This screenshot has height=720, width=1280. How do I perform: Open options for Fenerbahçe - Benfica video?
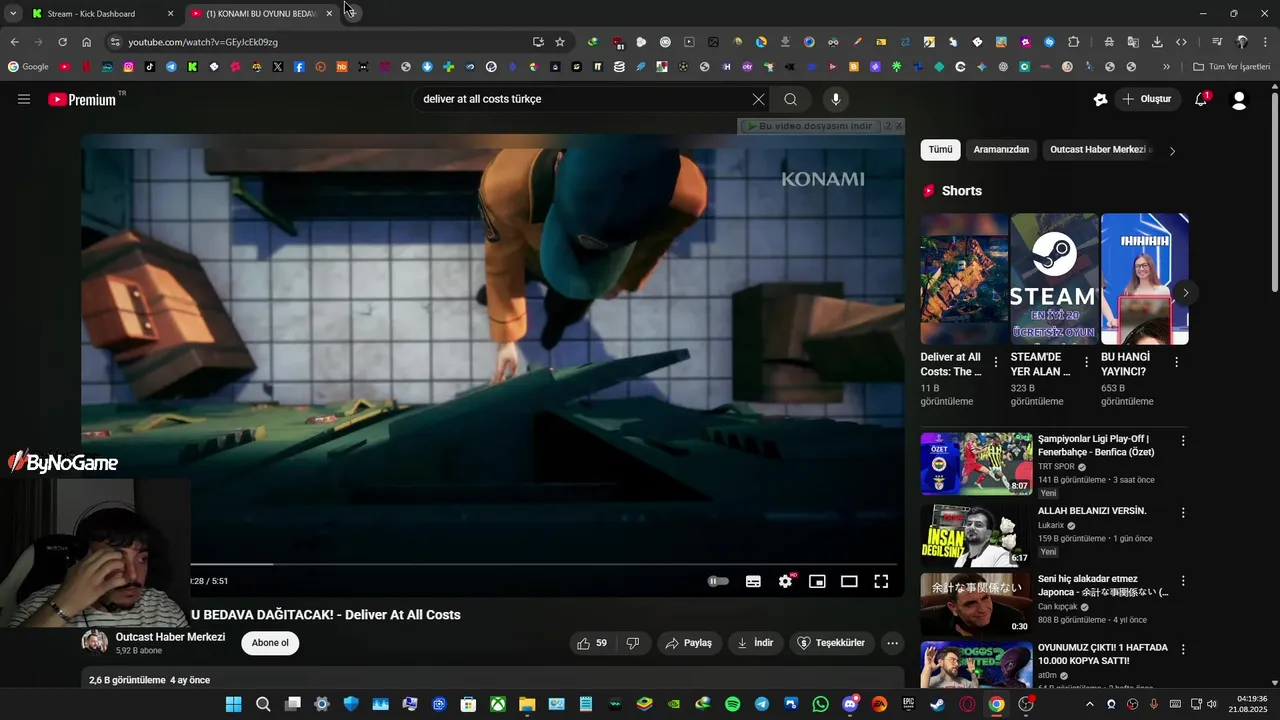click(1183, 441)
